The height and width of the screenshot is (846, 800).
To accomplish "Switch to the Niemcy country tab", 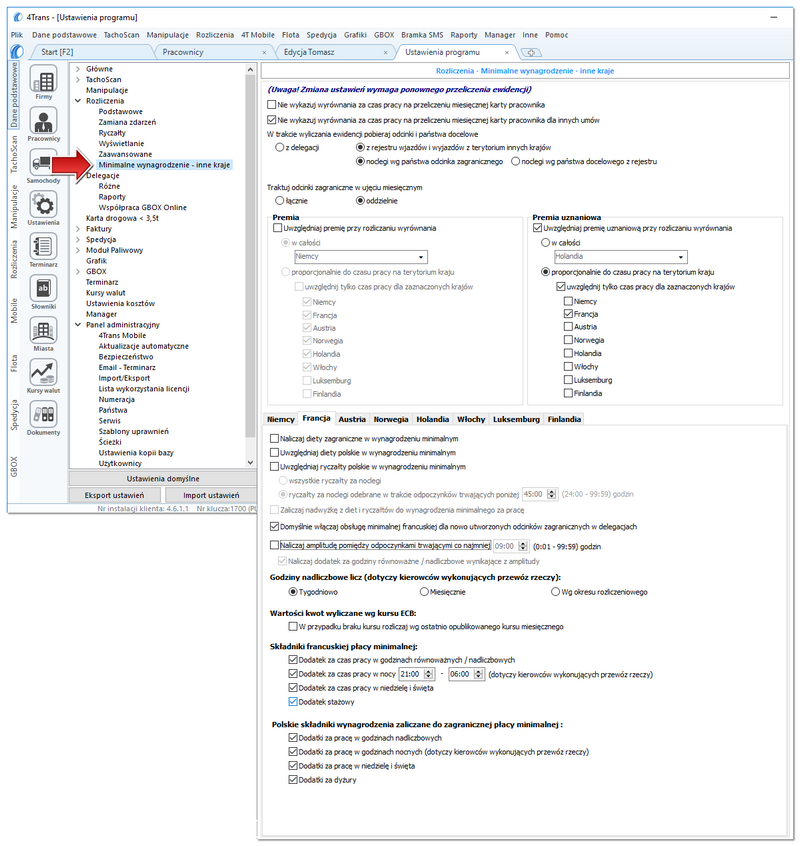I will [x=281, y=419].
